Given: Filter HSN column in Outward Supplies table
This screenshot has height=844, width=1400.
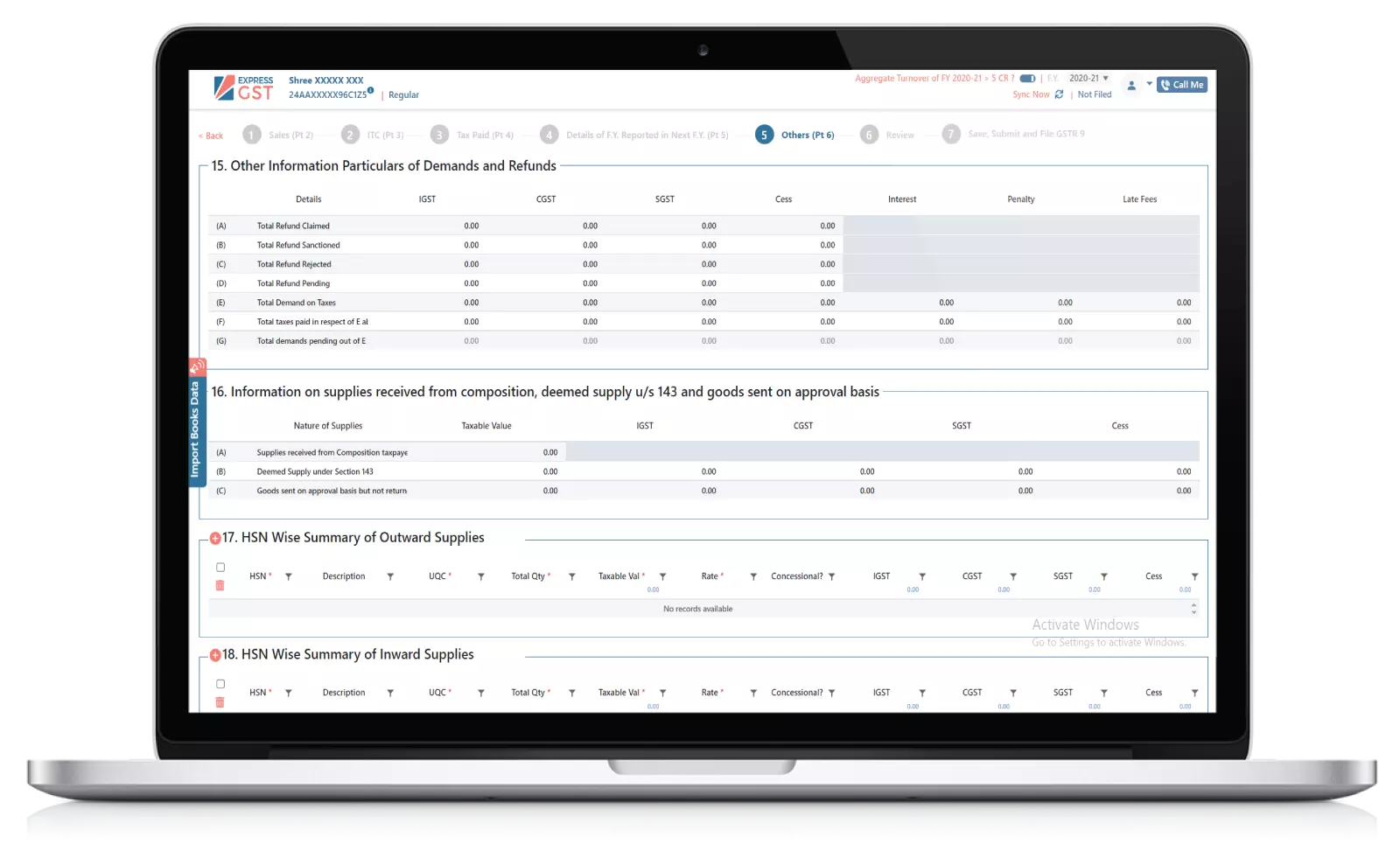Looking at the screenshot, I should point(289,576).
